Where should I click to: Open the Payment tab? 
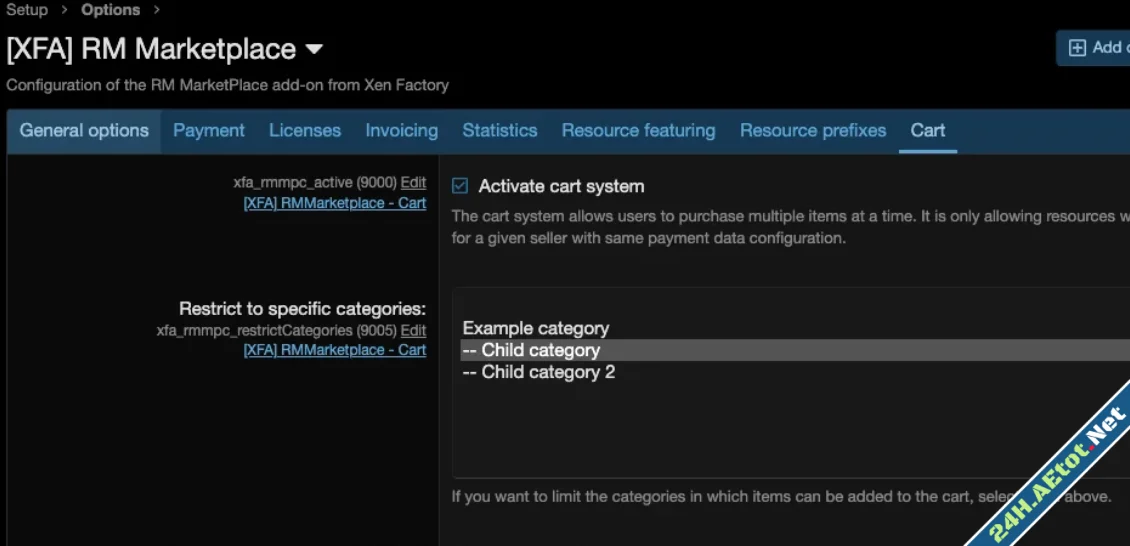(208, 131)
